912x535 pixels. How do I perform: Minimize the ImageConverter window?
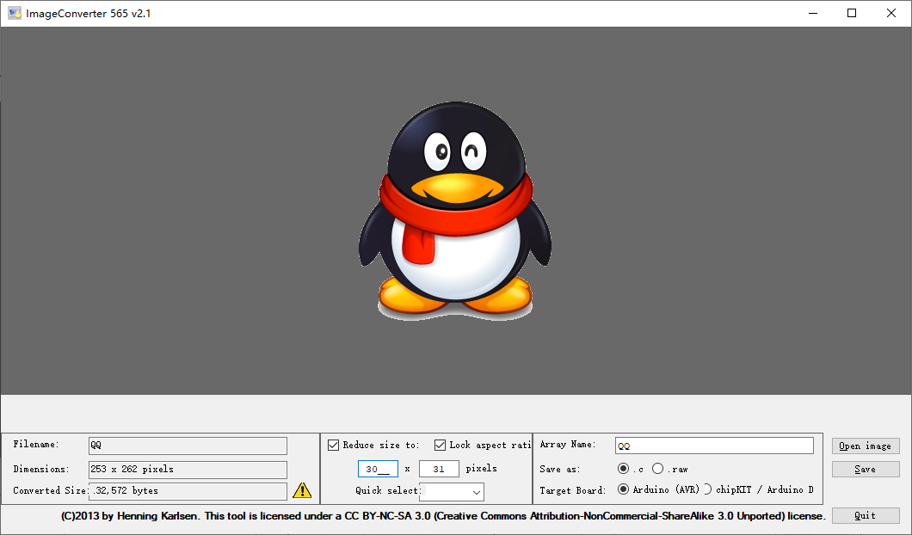(x=813, y=13)
